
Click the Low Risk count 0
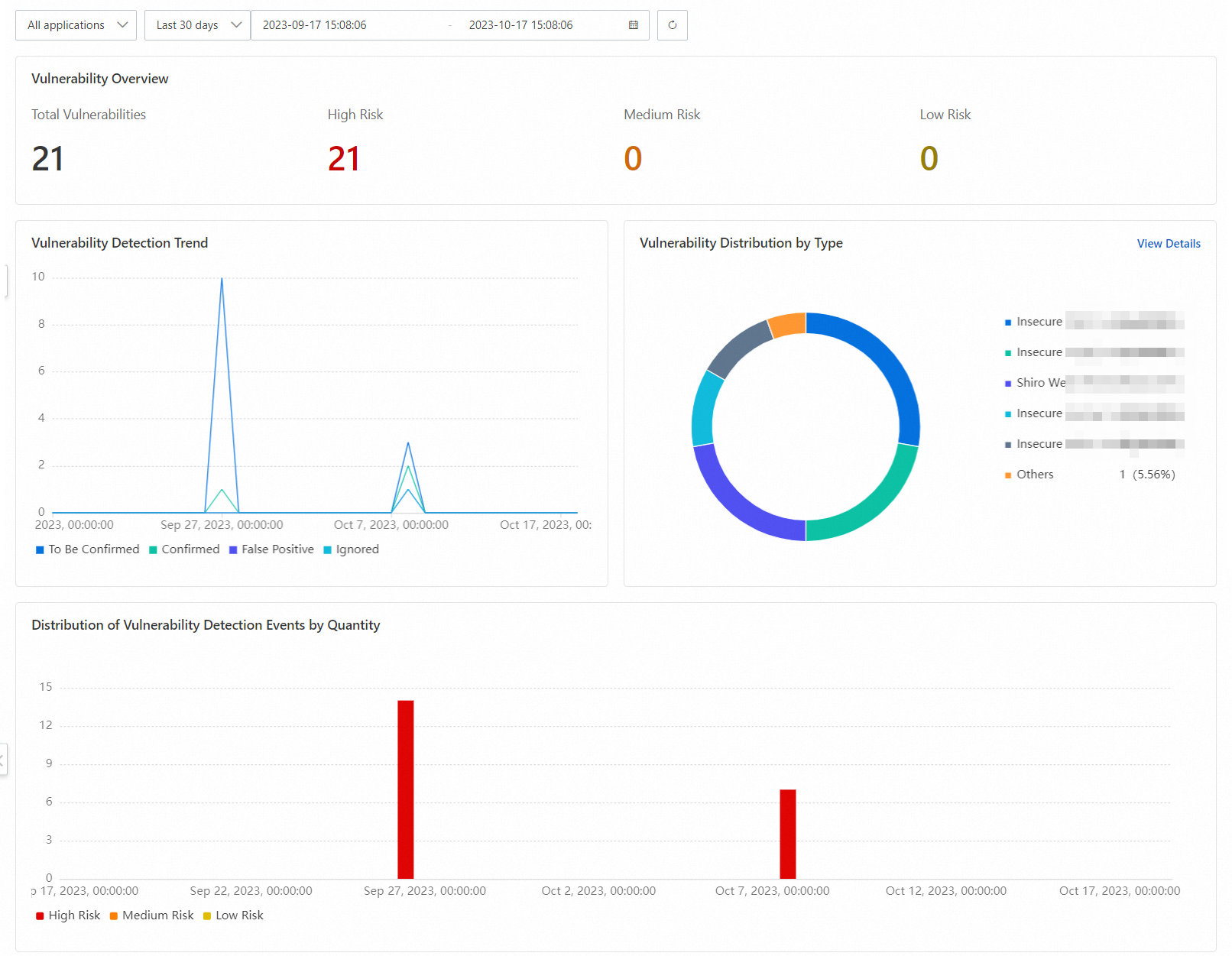click(929, 159)
